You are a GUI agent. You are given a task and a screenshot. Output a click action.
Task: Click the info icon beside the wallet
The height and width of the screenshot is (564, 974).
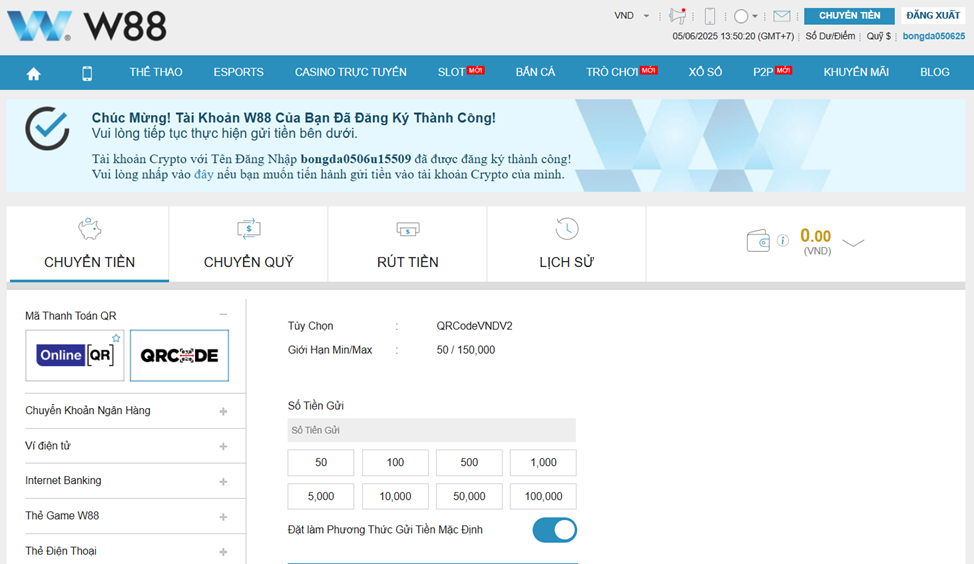[783, 240]
